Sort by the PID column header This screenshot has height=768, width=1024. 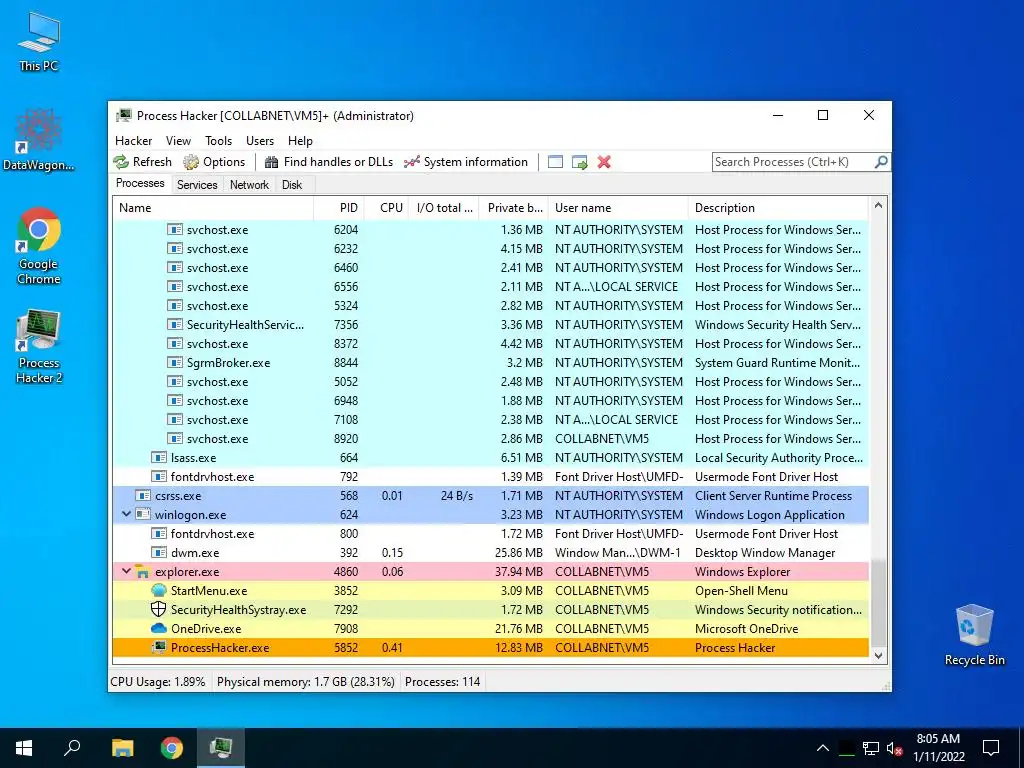pos(339,208)
